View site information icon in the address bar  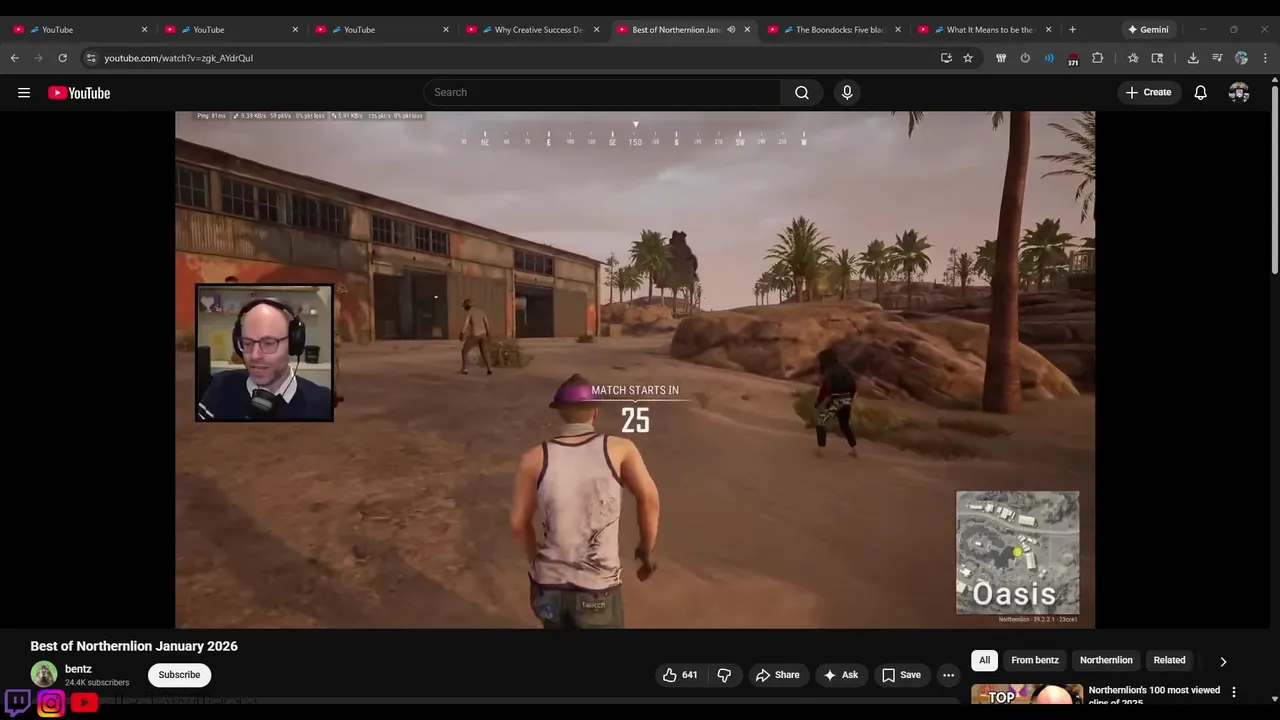click(x=91, y=58)
